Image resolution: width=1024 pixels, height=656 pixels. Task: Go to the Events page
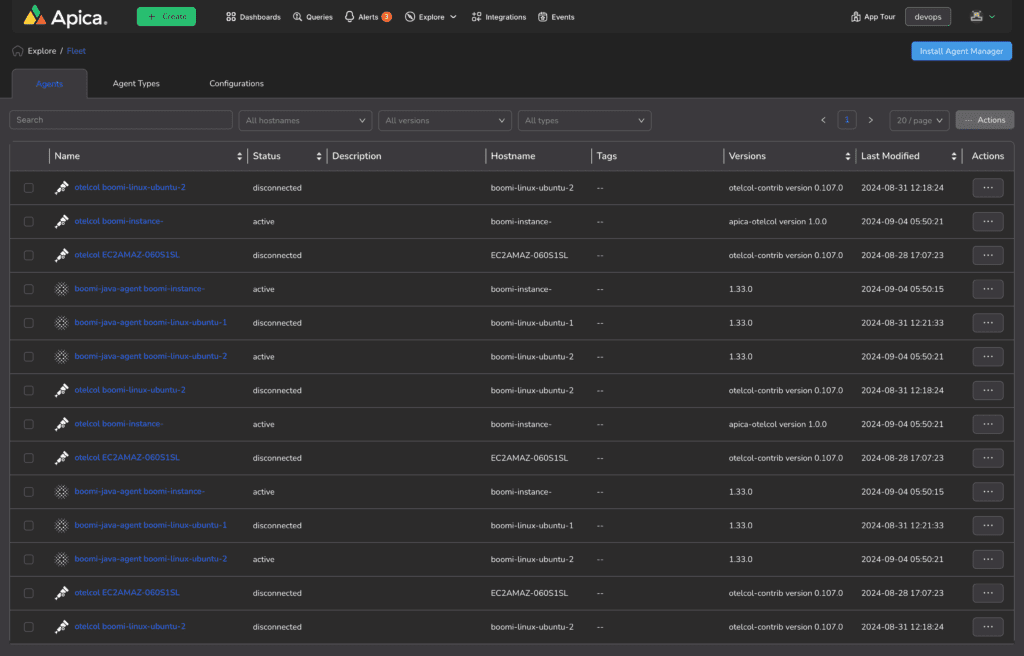[556, 17]
